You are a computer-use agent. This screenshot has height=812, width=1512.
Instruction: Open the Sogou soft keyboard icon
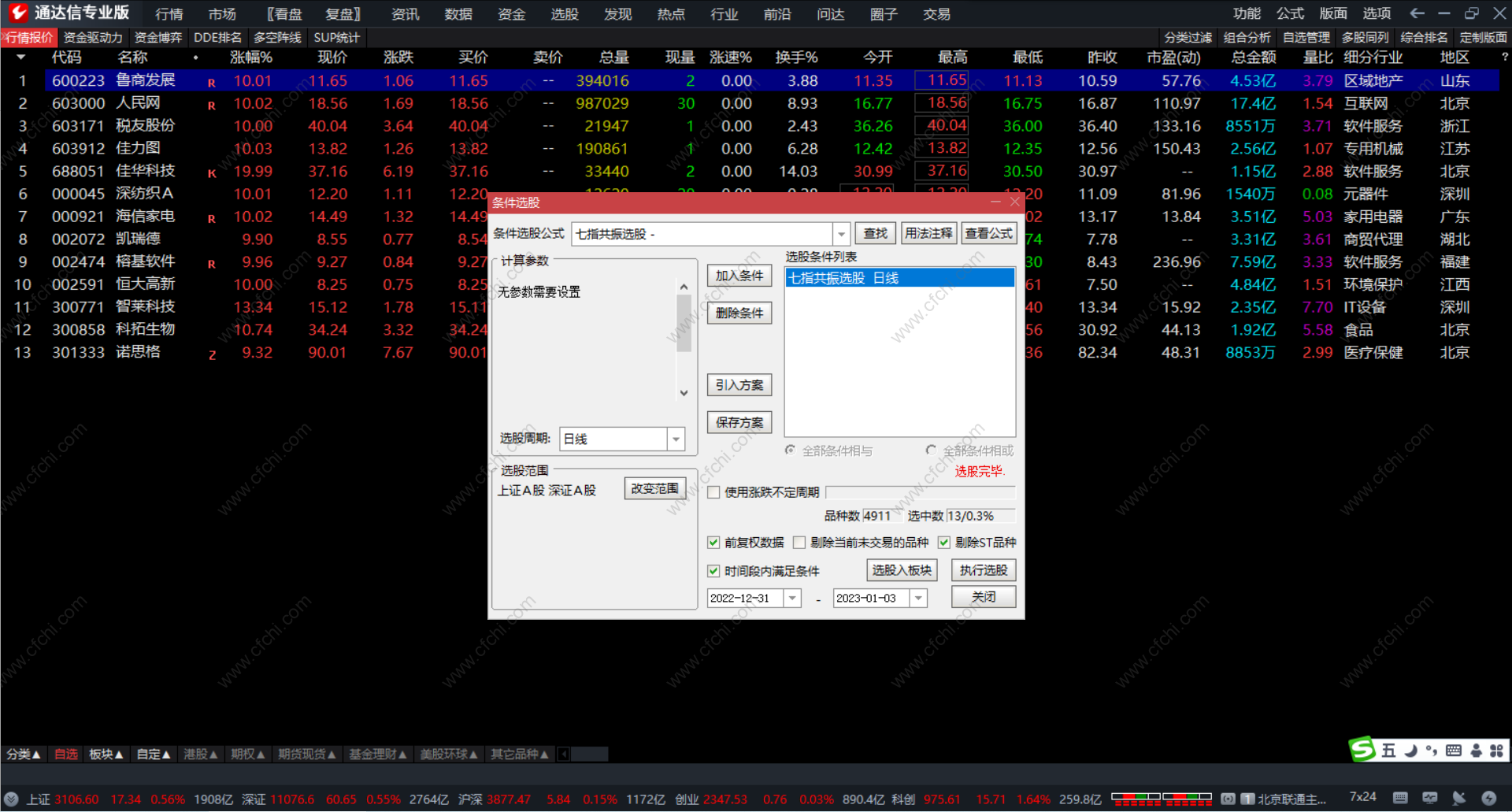tap(1454, 751)
